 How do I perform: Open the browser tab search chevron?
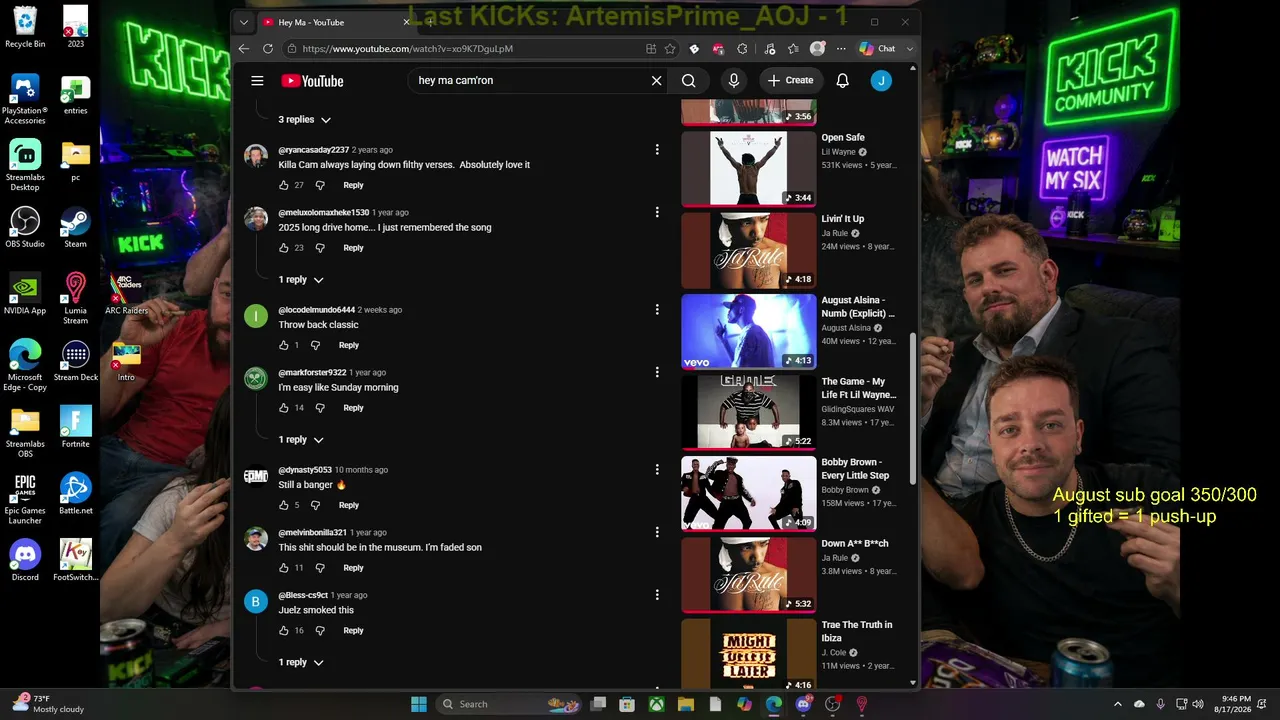[x=244, y=22]
